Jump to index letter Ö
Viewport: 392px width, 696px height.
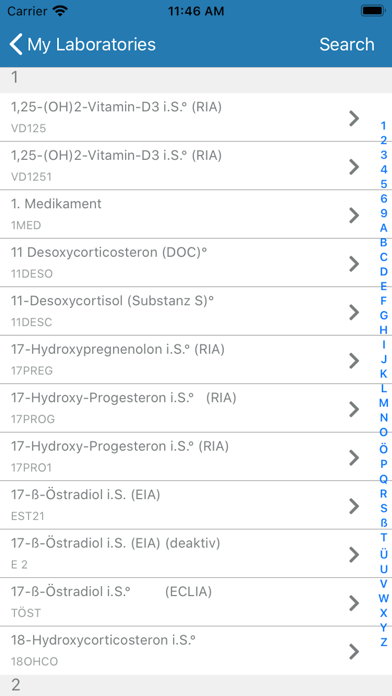point(384,449)
